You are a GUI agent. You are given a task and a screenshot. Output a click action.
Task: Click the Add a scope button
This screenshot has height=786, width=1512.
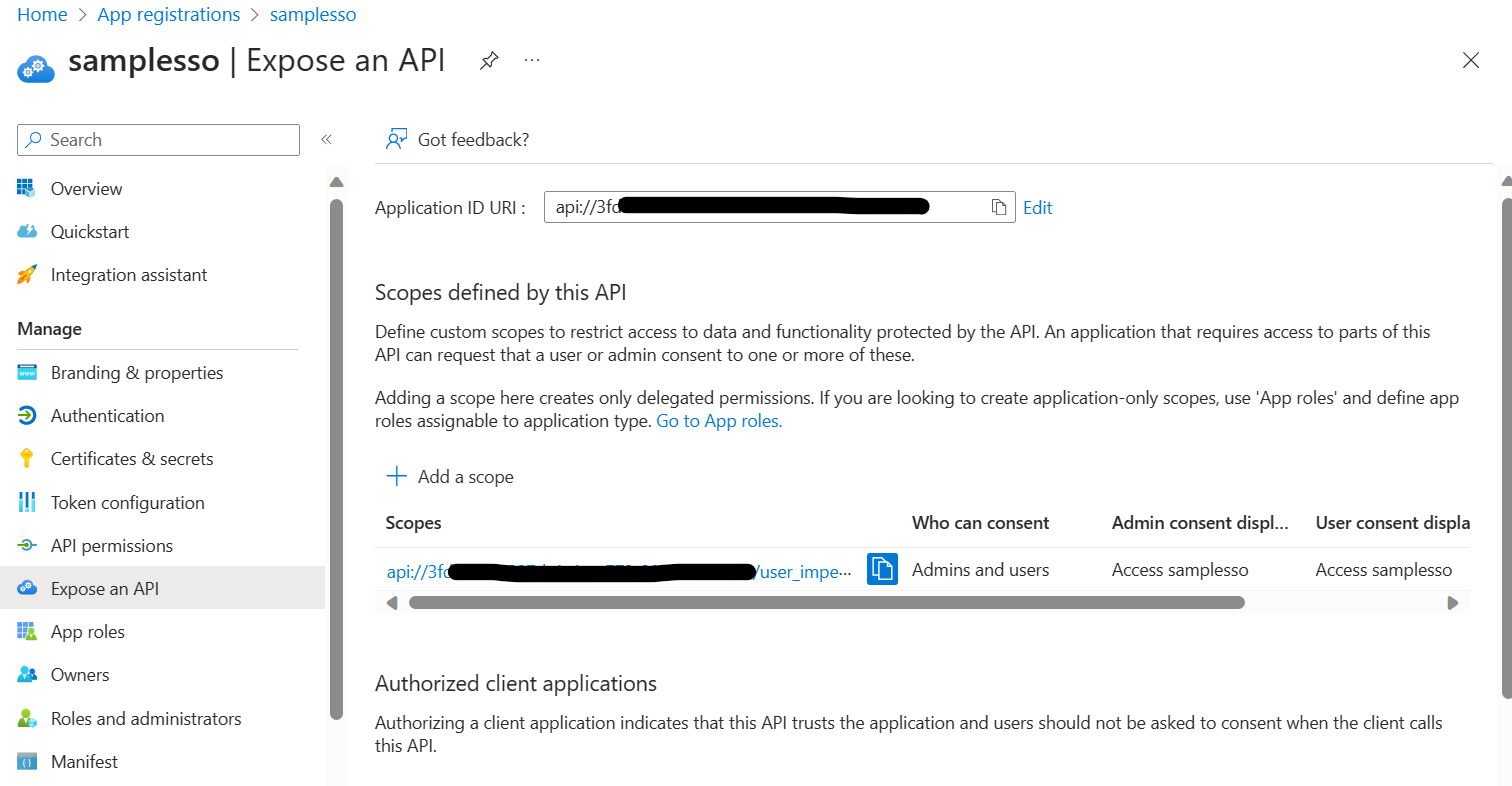click(x=450, y=476)
